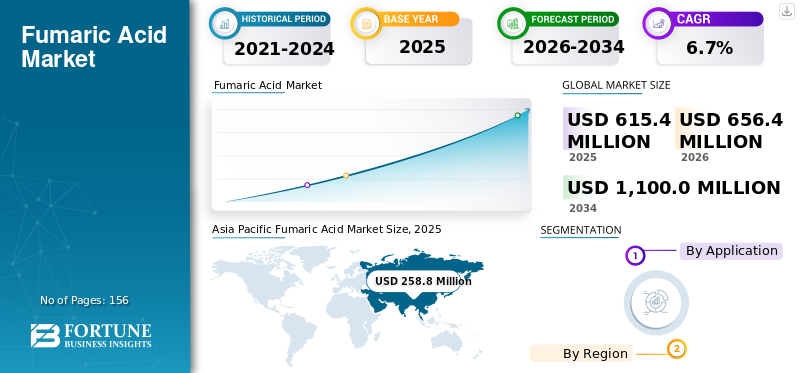Click the 2021-2024 value
The width and height of the screenshot is (800, 373).
284,48
